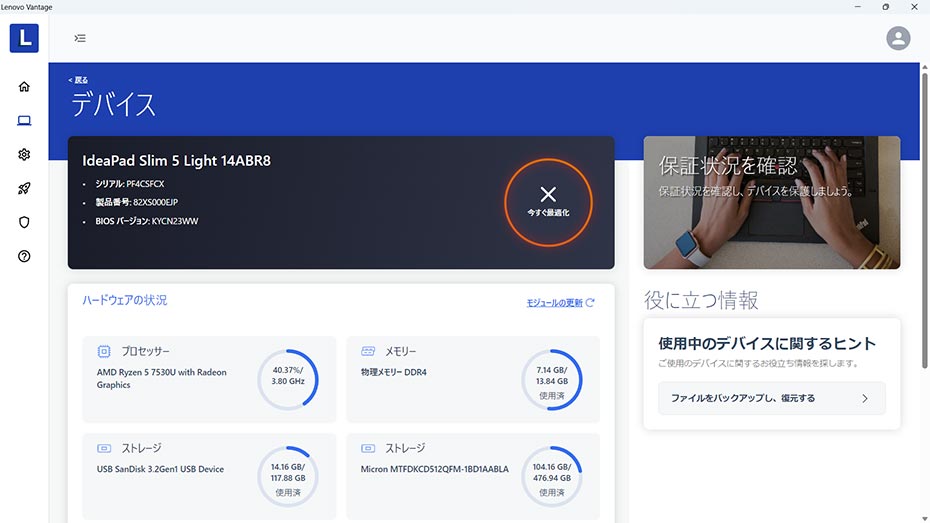Click 使用中のデバイスに関するヒント heading
The width and height of the screenshot is (930, 523).
[767, 343]
